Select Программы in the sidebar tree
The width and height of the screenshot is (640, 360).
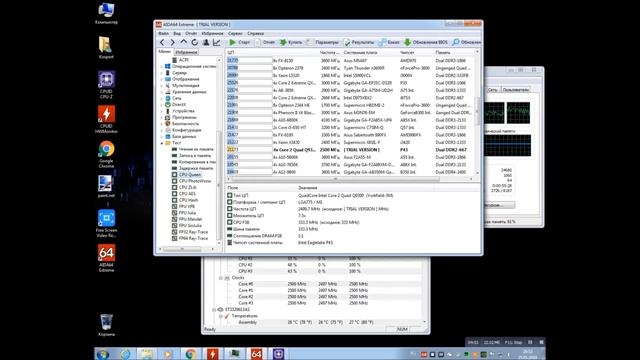tap(184, 117)
